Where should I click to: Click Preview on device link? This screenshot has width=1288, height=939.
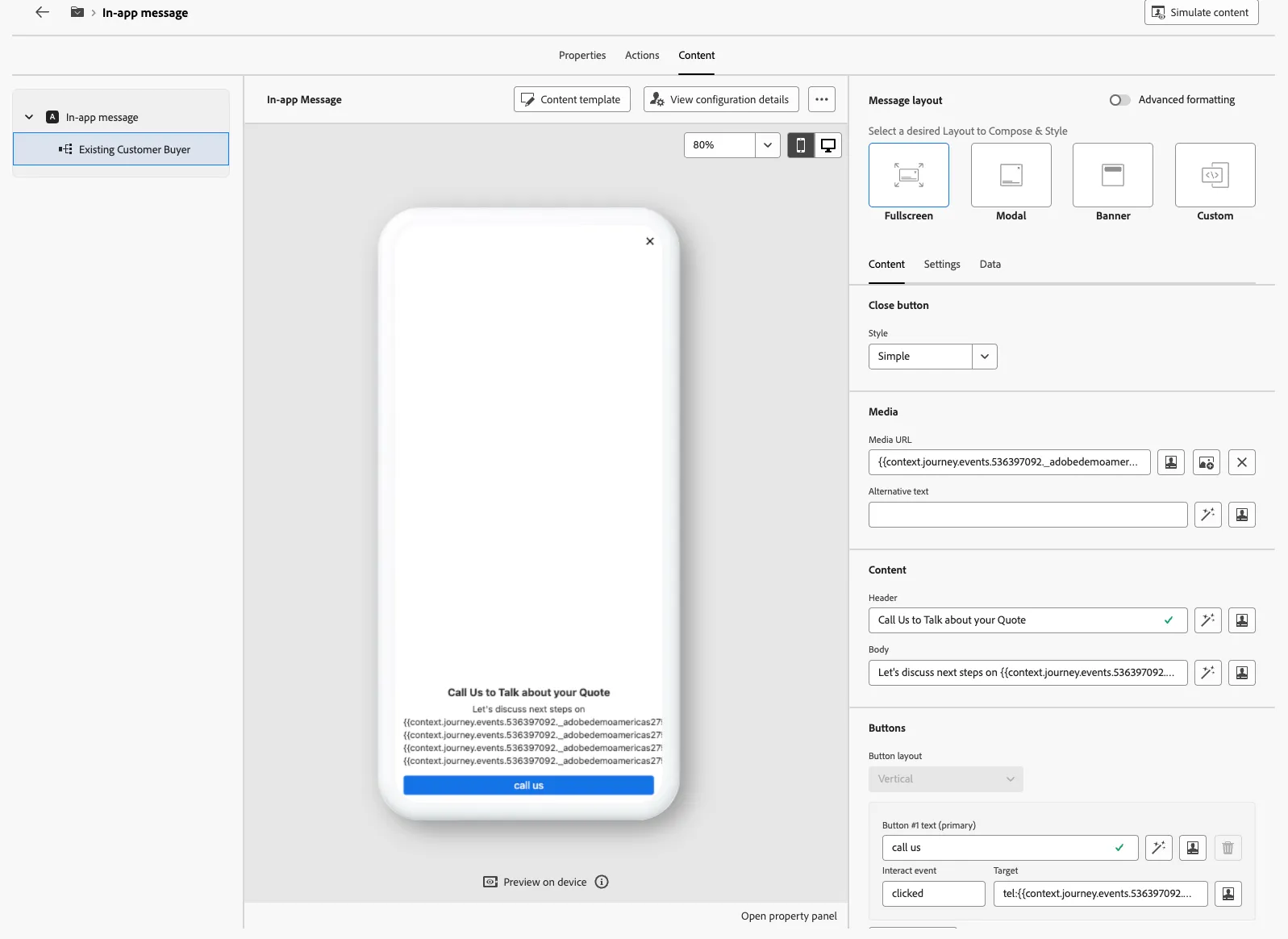[x=536, y=882]
